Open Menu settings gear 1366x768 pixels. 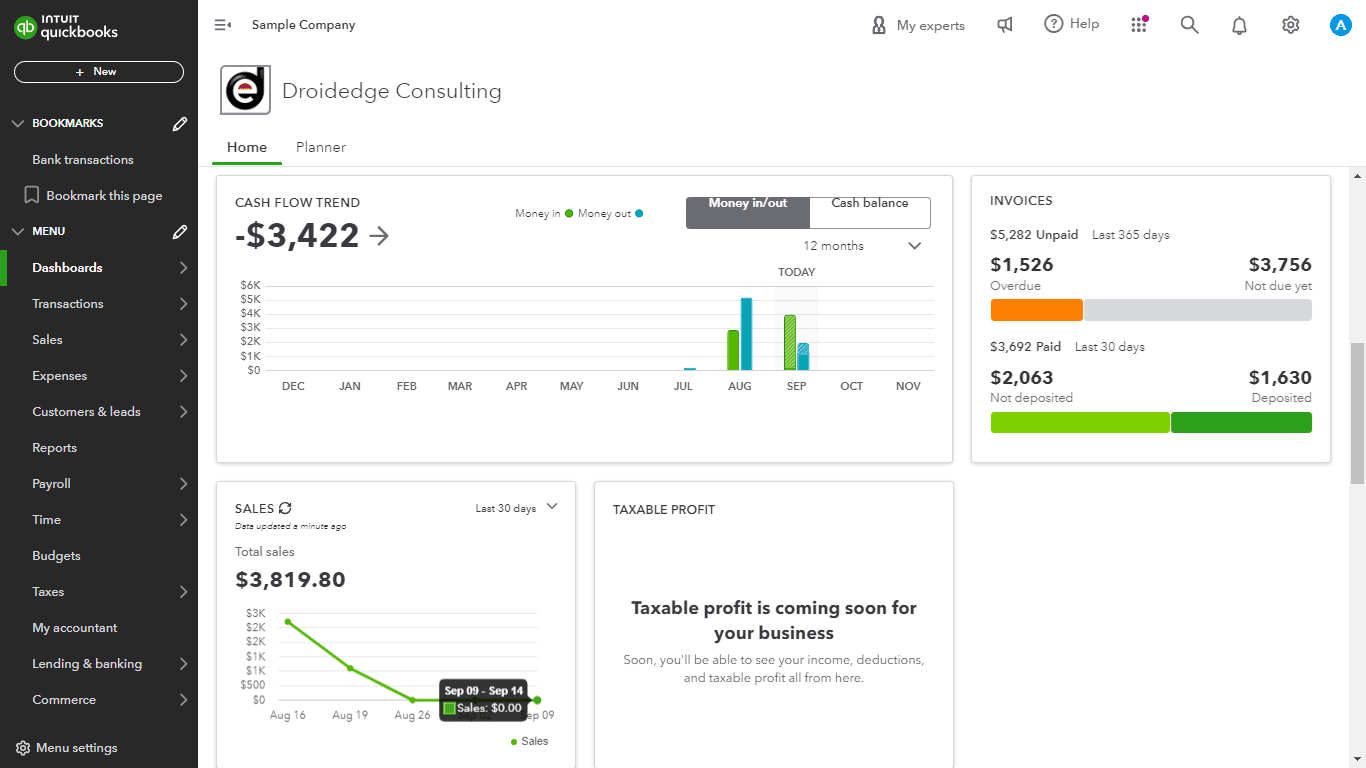click(x=23, y=748)
